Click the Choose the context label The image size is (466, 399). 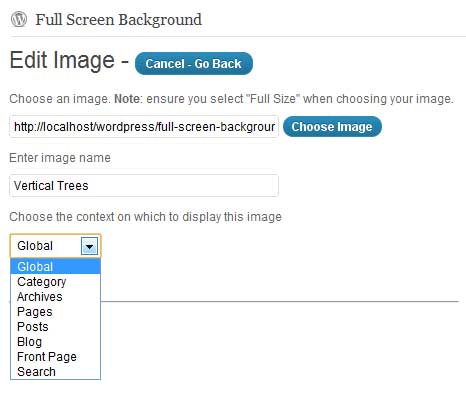145,217
